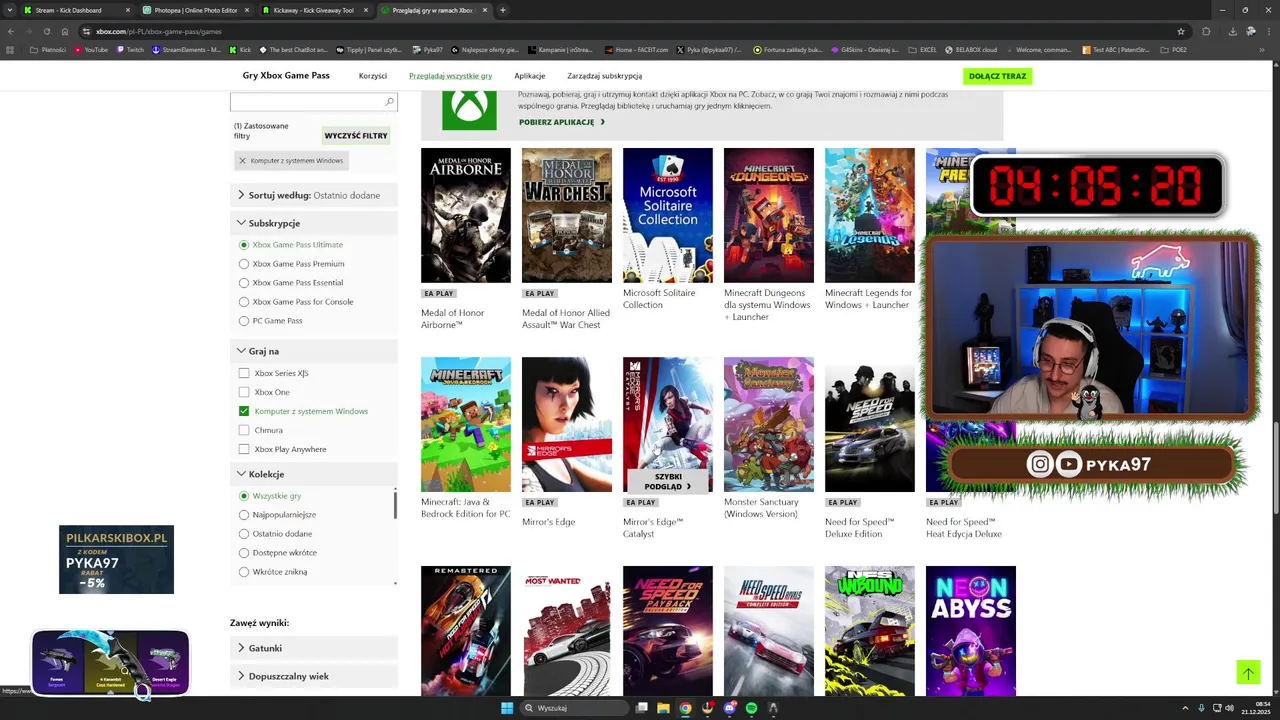Check the Xbox Play Anywhere box
The width and height of the screenshot is (1280, 720).
pos(244,449)
